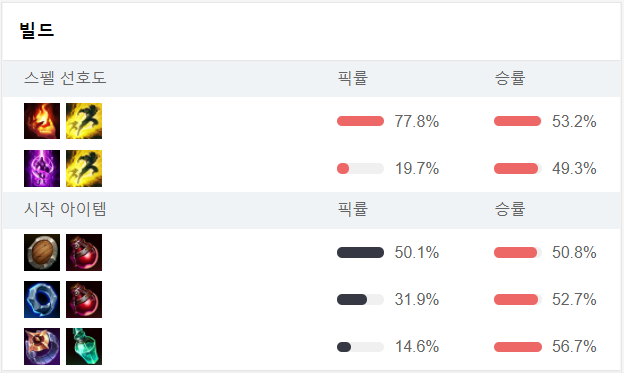Click the 56.7% win rate bar
Viewport: 624px width, 373px height.
click(x=518, y=347)
